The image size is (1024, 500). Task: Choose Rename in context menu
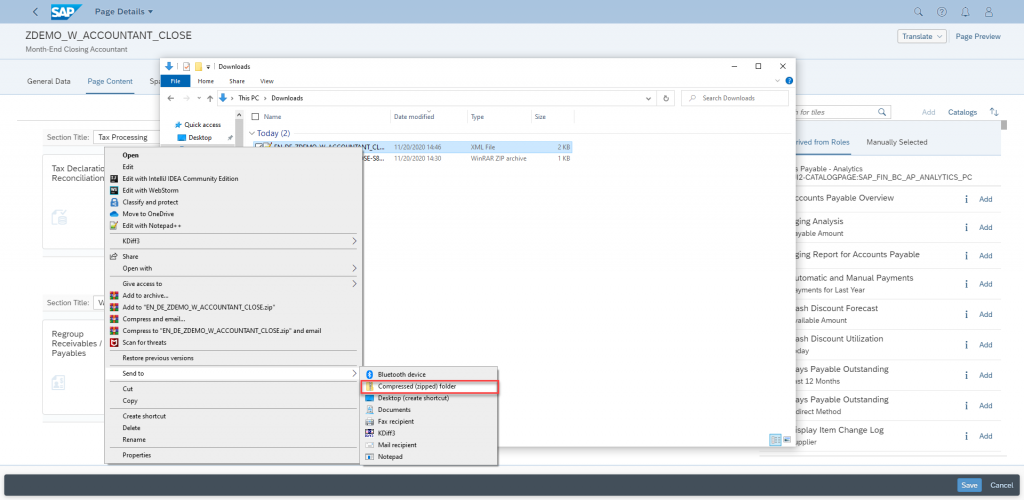pyautogui.click(x=134, y=439)
